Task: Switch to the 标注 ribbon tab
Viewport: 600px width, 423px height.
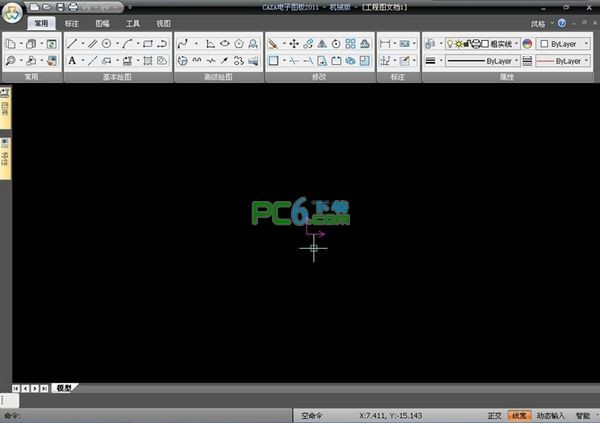Action: point(72,22)
